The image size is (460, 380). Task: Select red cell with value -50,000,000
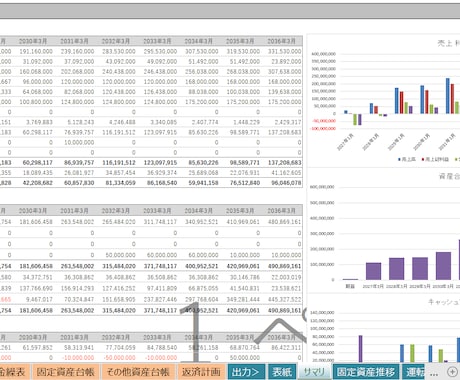(119, 358)
